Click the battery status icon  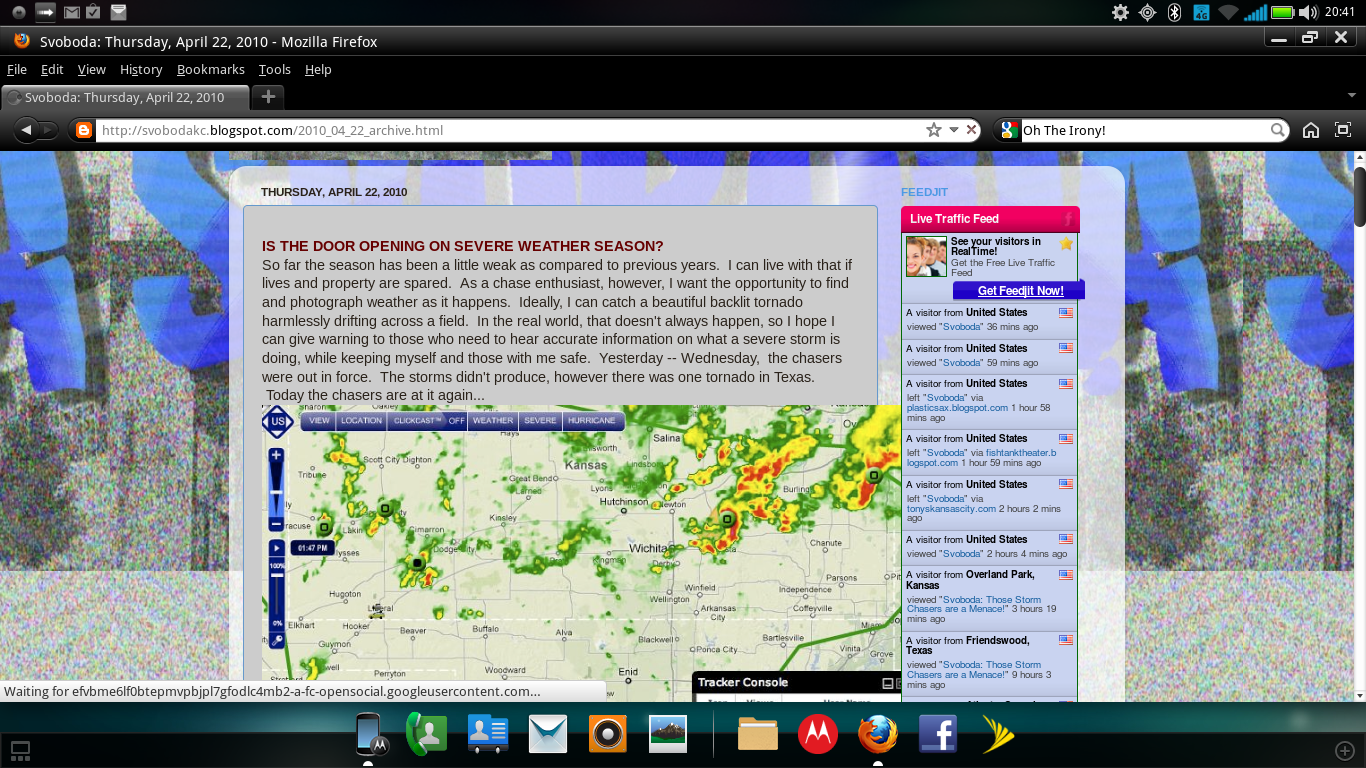coord(1283,12)
